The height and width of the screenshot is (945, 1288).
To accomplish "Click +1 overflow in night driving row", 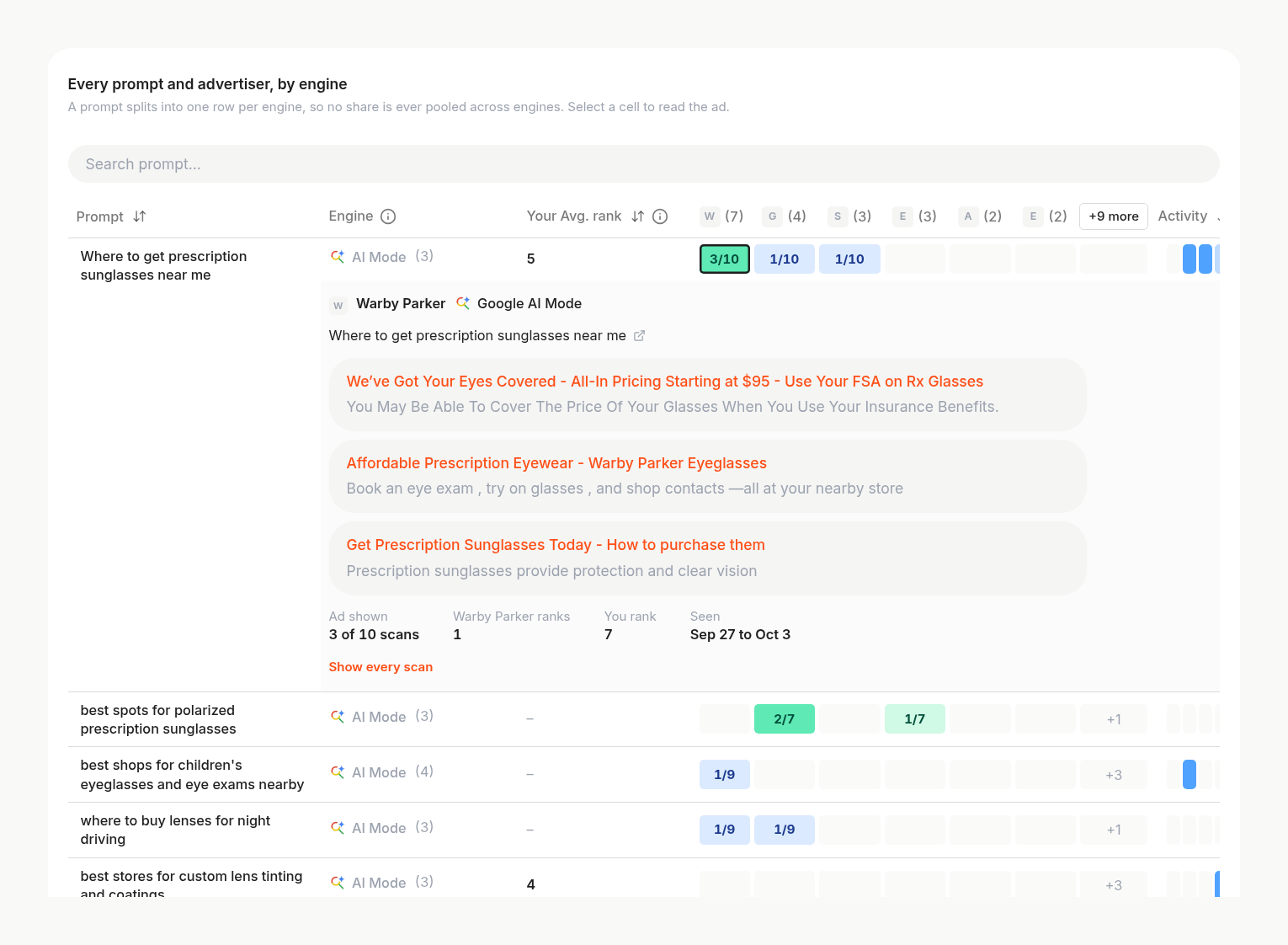I will tap(1114, 830).
